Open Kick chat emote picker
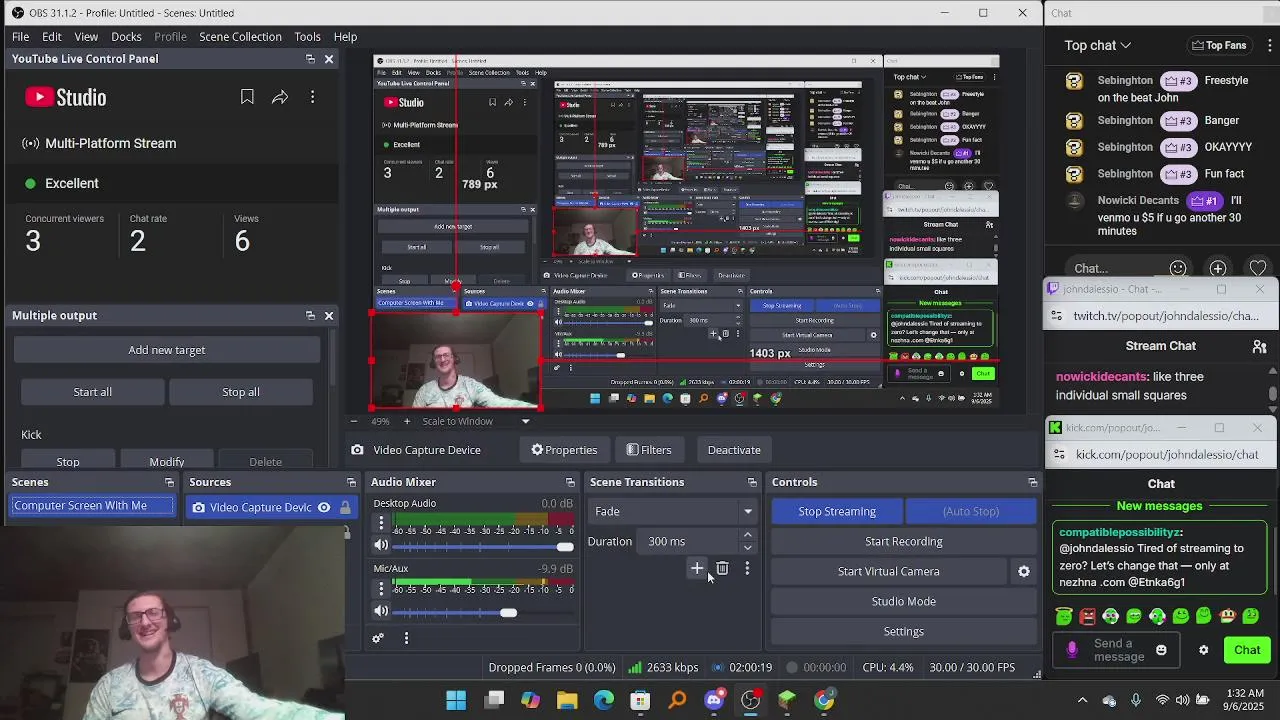This screenshot has width=1280, height=720. 1161,650
